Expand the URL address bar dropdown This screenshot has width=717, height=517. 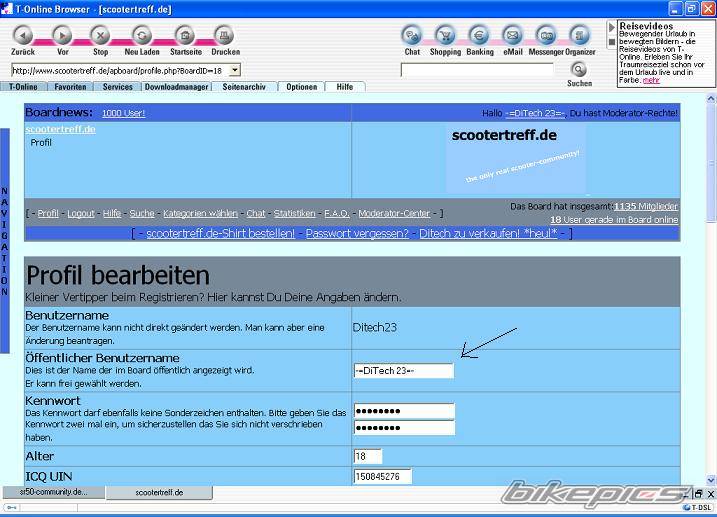pos(234,70)
